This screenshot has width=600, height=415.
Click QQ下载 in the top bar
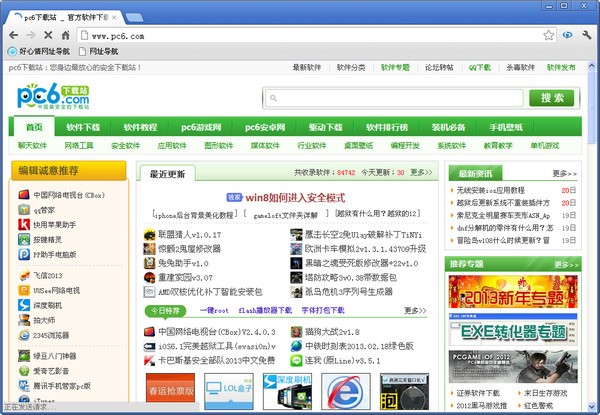(479, 67)
